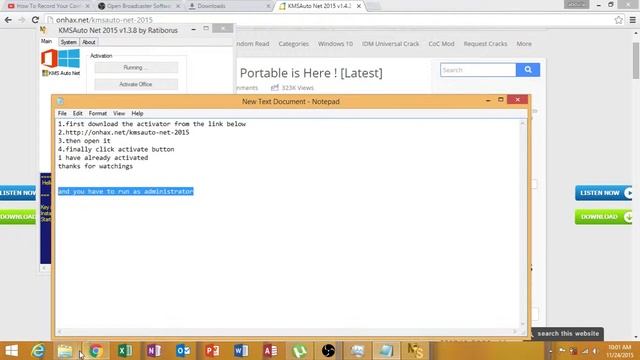Click left-side LISTEN NOW banner button
This screenshot has height=360, width=640.
pos(18,193)
